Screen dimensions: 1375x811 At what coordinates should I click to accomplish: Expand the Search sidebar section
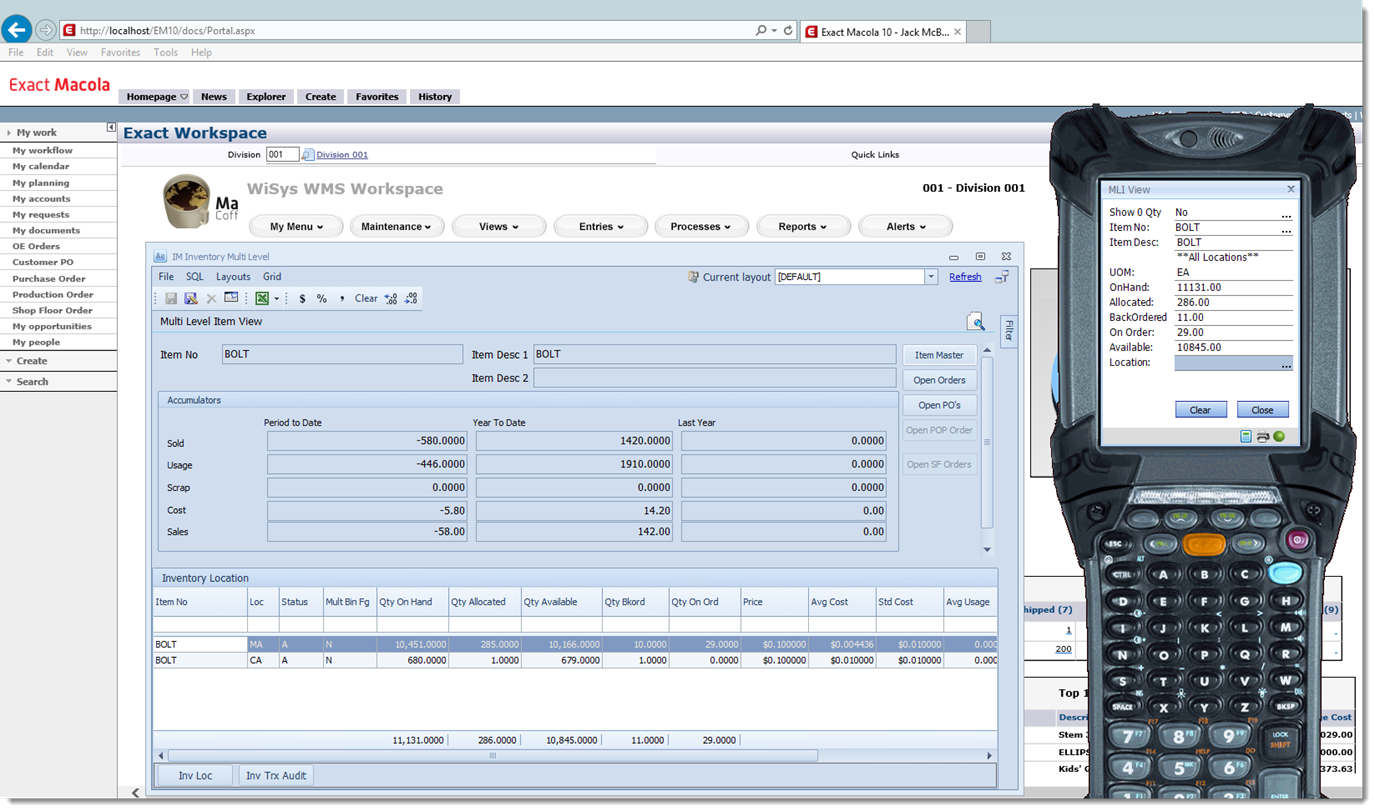(x=9, y=382)
